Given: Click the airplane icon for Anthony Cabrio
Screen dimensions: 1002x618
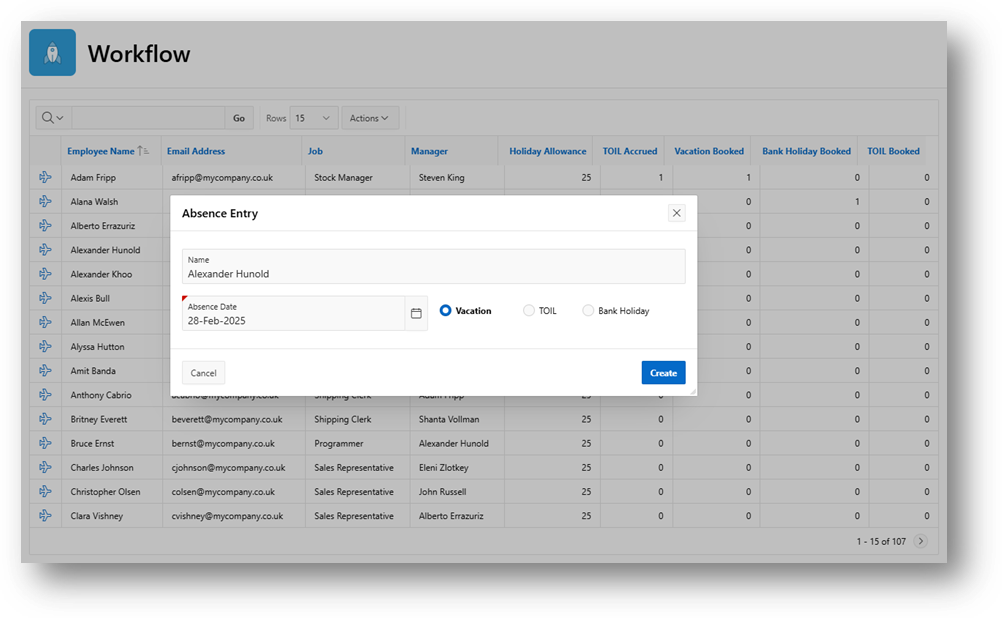Looking at the screenshot, I should (x=45, y=395).
